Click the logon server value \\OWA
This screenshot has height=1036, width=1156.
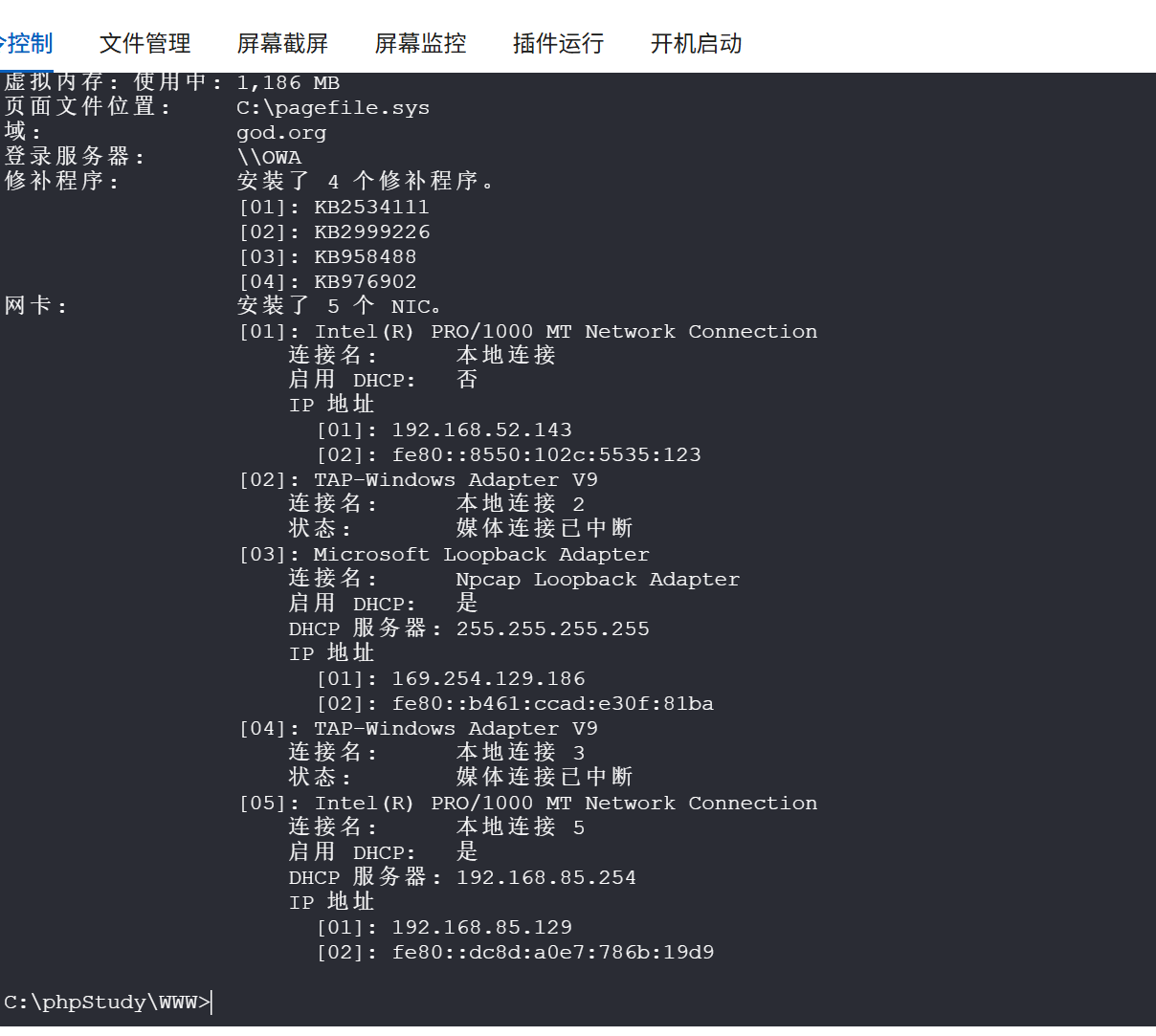(x=269, y=158)
